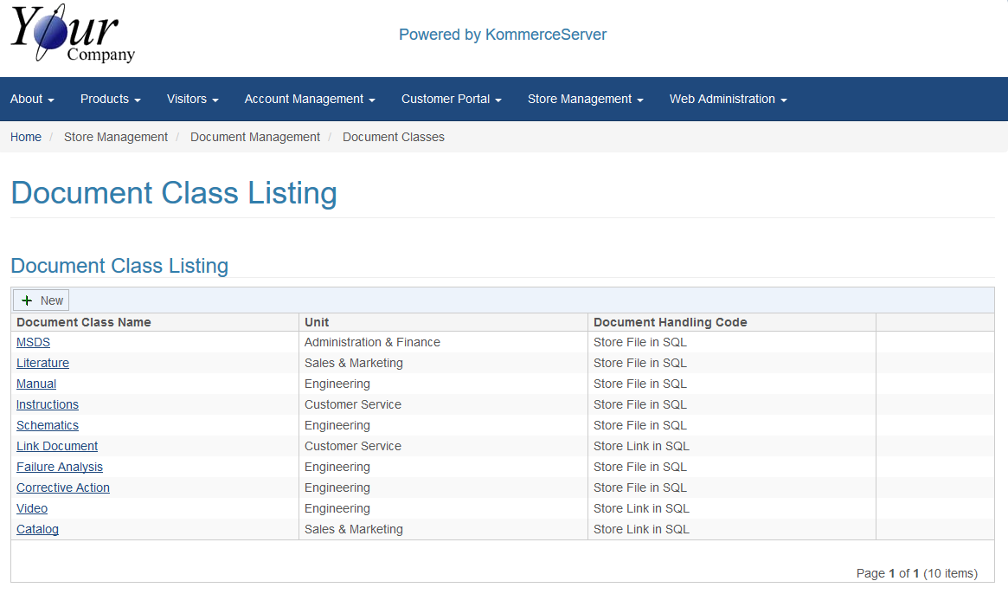Go to the Home breadcrumb link
Screen dimensions: 1008x594
(26, 137)
